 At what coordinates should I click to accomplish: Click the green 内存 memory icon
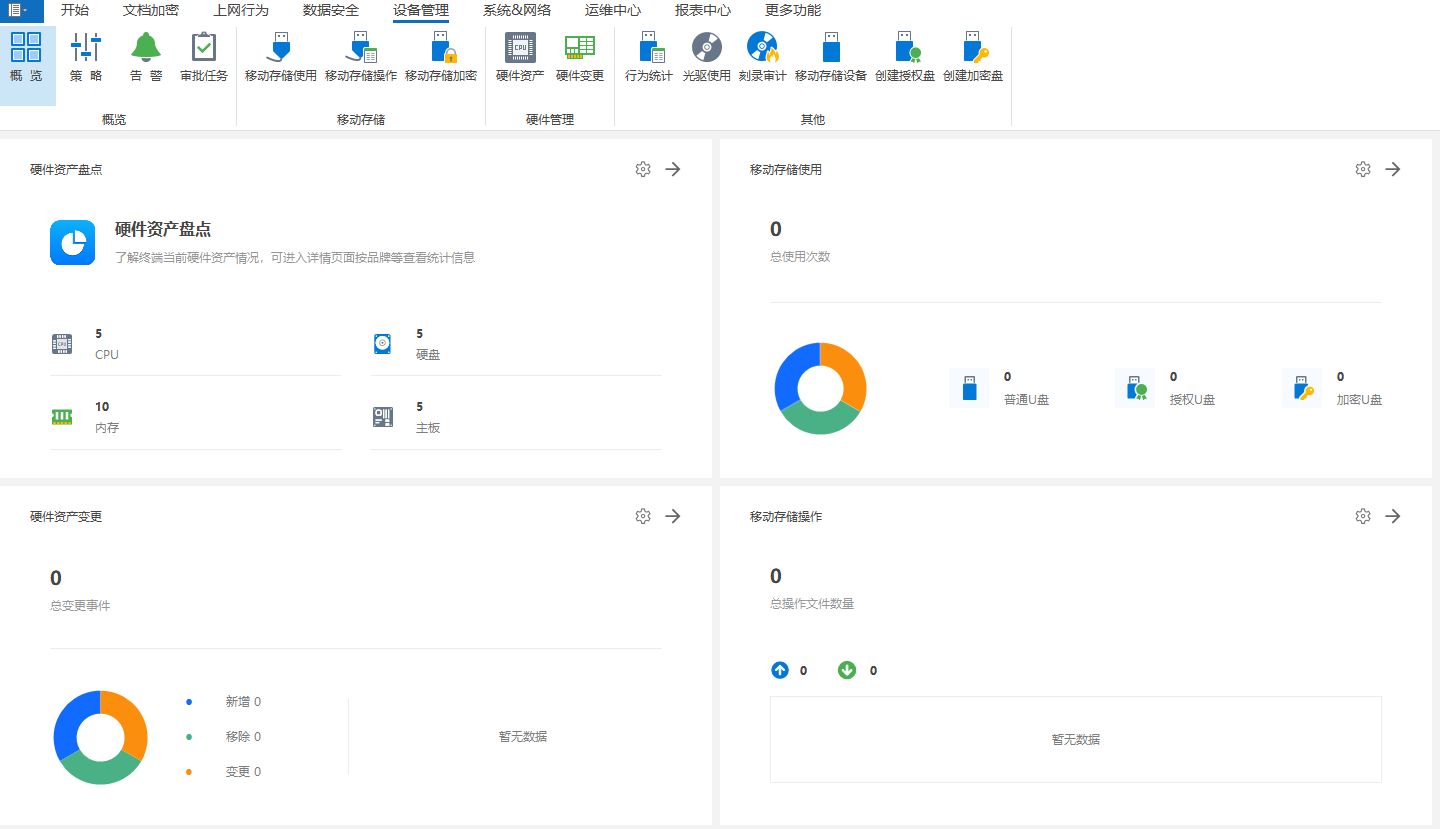(62, 417)
